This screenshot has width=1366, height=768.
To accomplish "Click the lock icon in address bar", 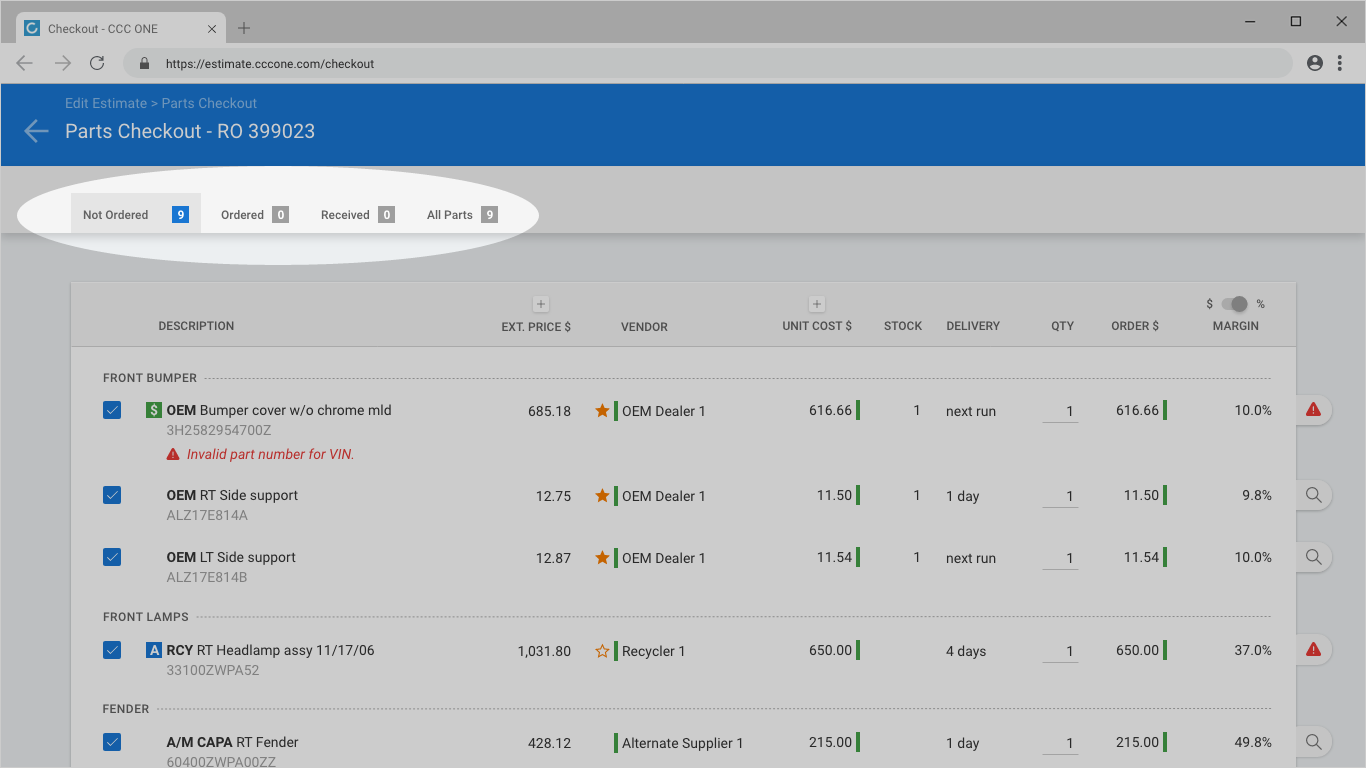I will (144, 63).
